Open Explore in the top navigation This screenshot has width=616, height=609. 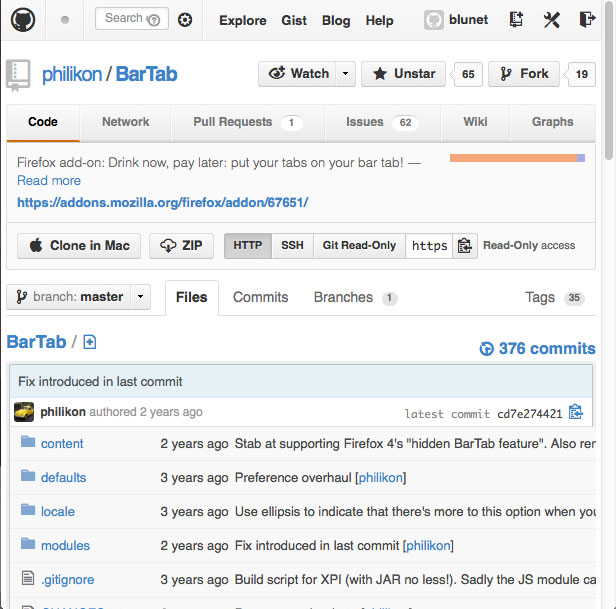click(x=243, y=20)
